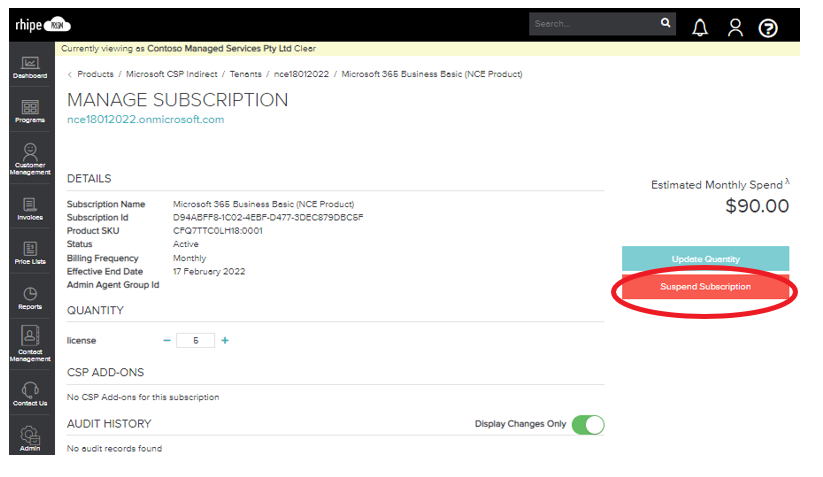
Task: Click the MANAGE SUBSCRIPTION heading
Action: [x=177, y=100]
